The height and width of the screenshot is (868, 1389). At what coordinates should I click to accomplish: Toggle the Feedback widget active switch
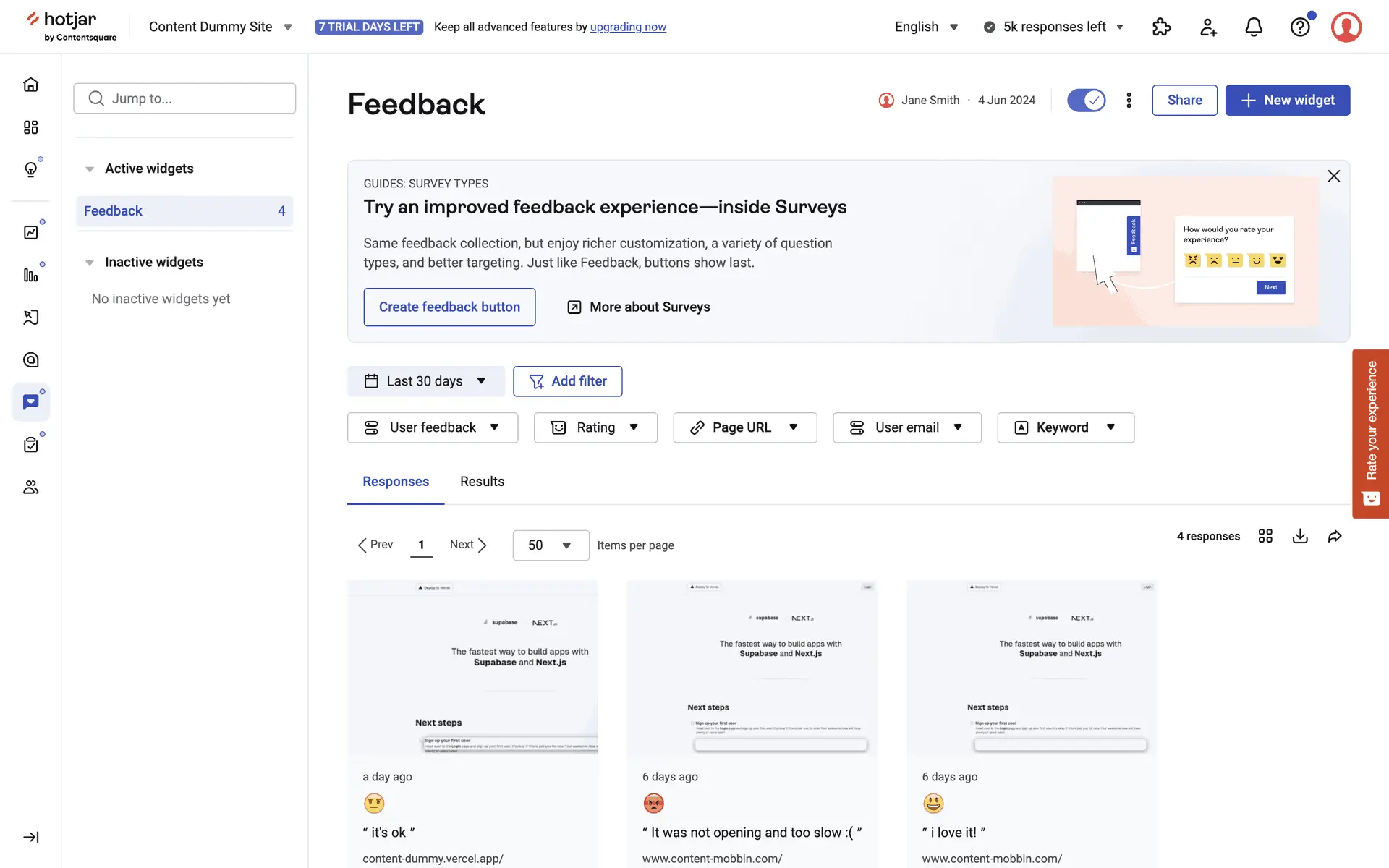point(1086,100)
